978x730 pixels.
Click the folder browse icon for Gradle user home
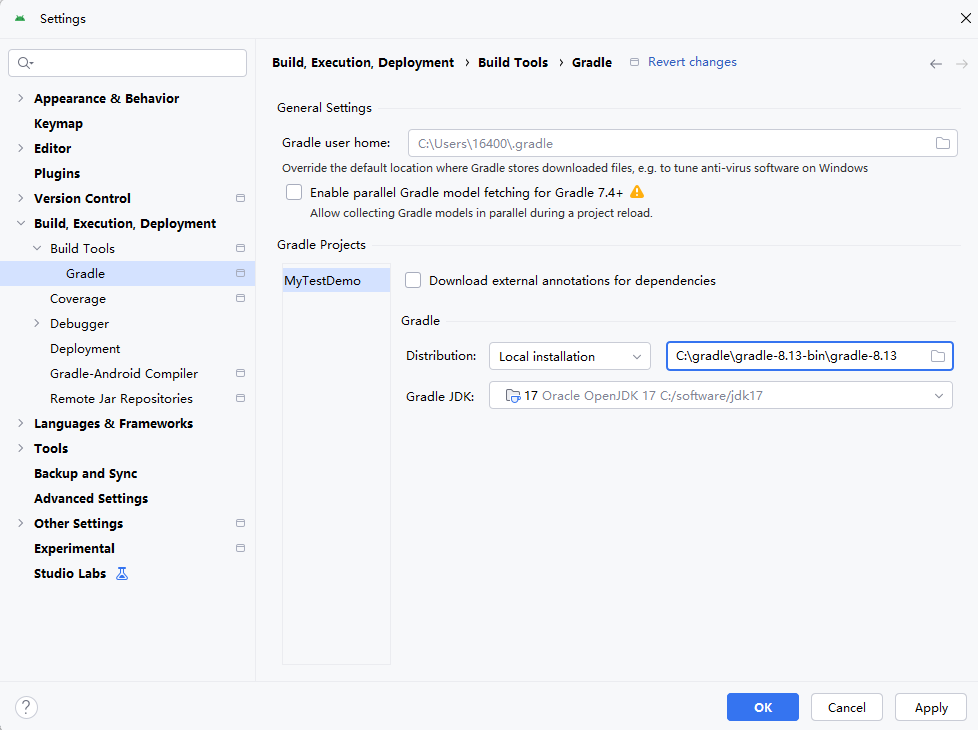(942, 144)
